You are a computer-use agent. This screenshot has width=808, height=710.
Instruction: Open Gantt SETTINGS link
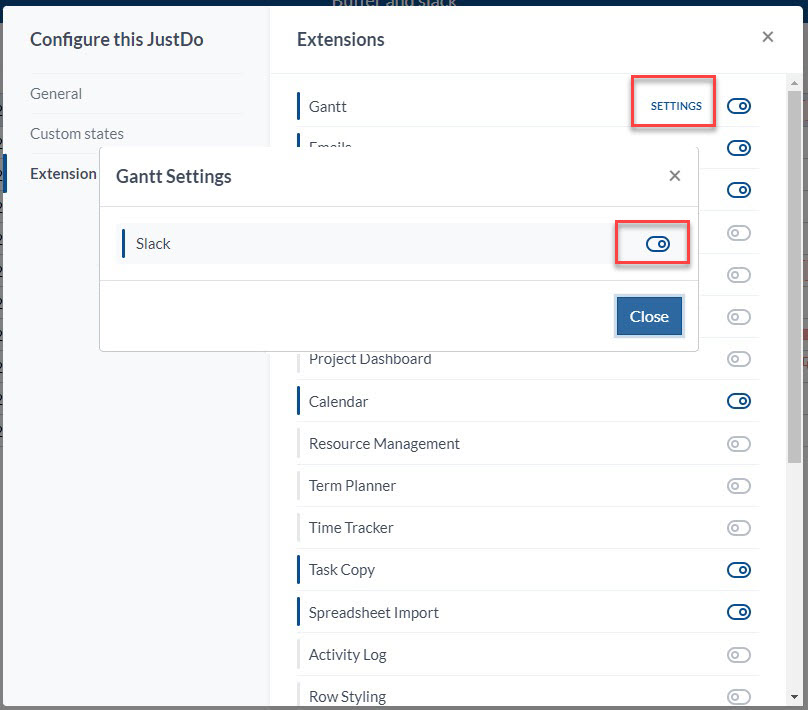[x=676, y=106]
